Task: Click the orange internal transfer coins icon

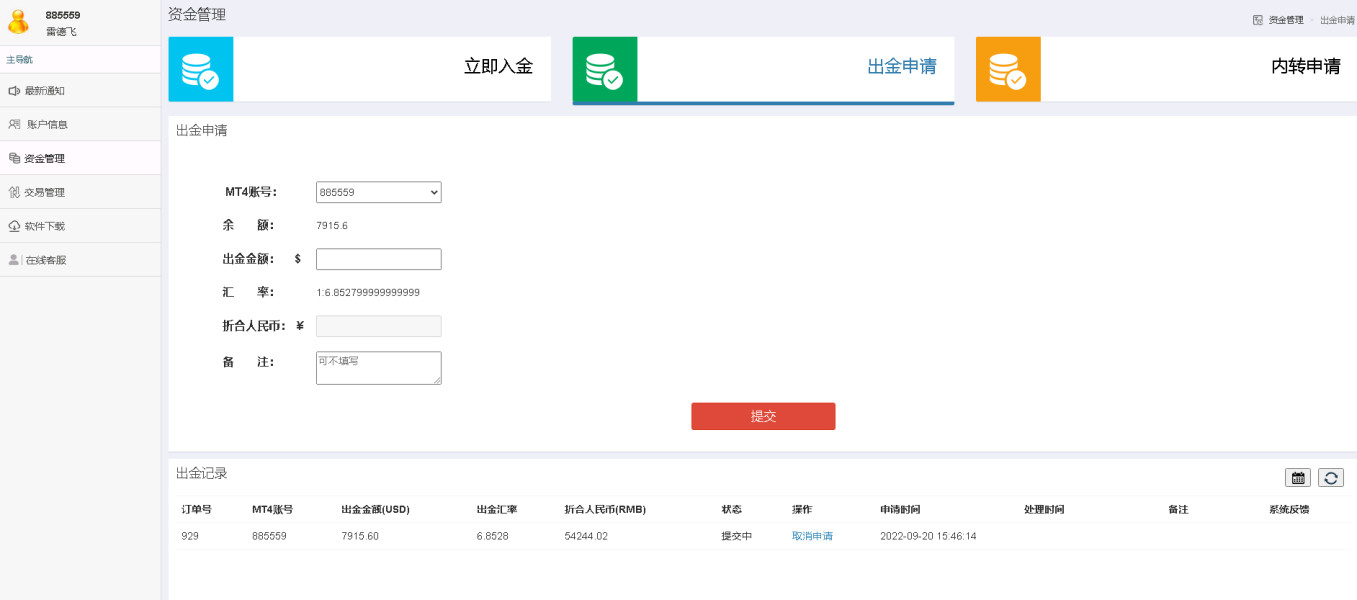Action: point(1008,70)
